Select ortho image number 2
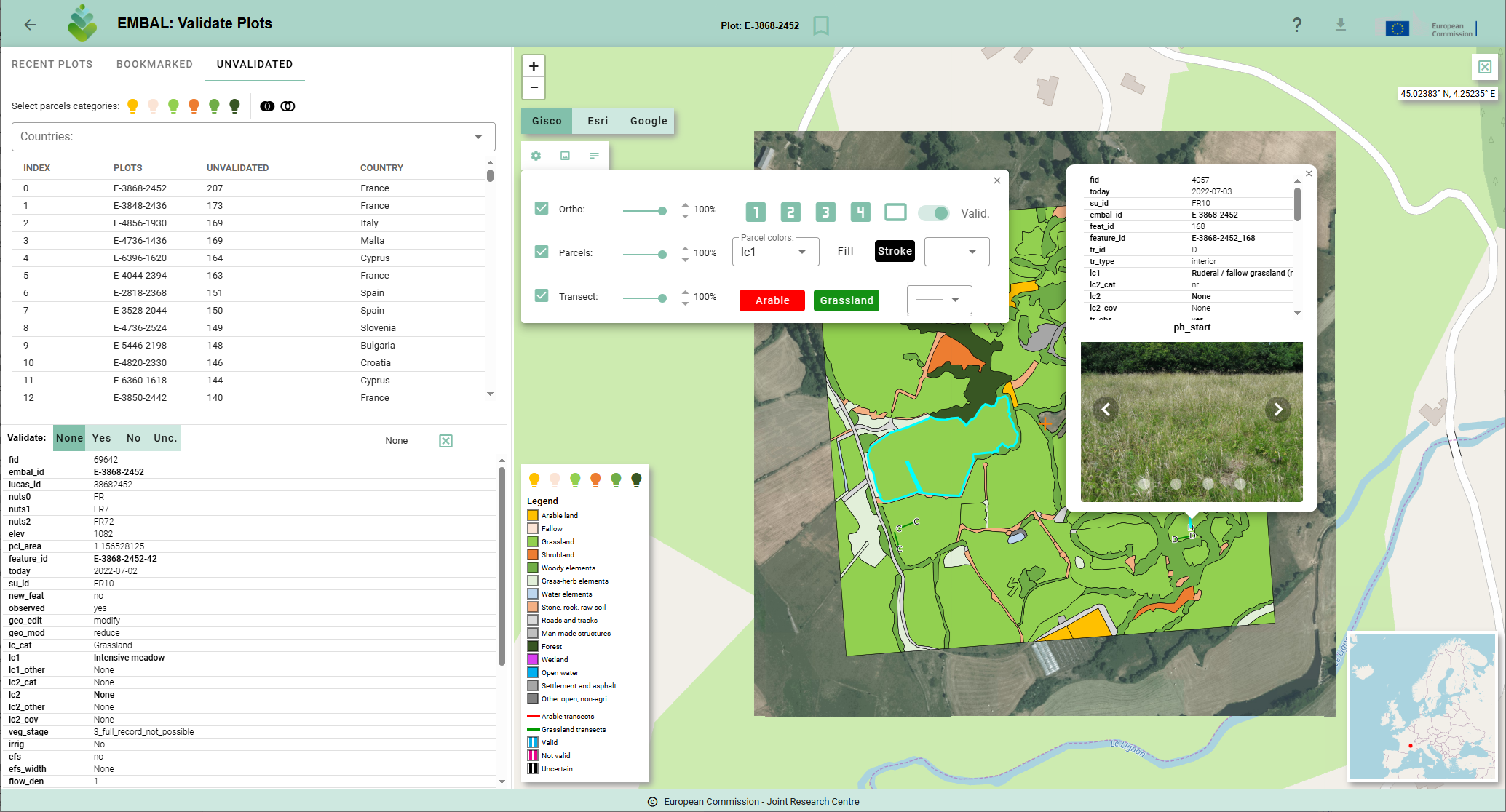The width and height of the screenshot is (1506, 812). click(790, 212)
